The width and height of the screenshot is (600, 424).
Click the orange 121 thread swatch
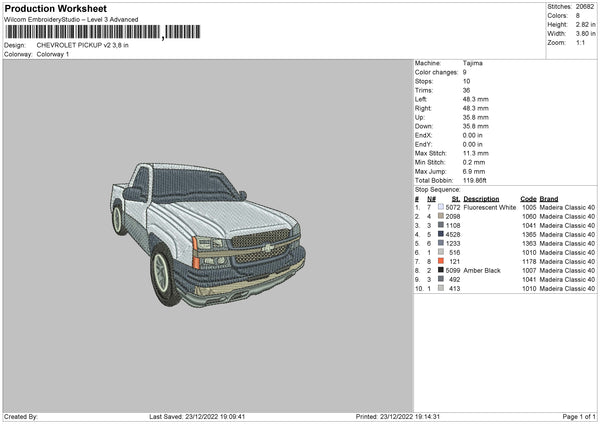[441, 261]
